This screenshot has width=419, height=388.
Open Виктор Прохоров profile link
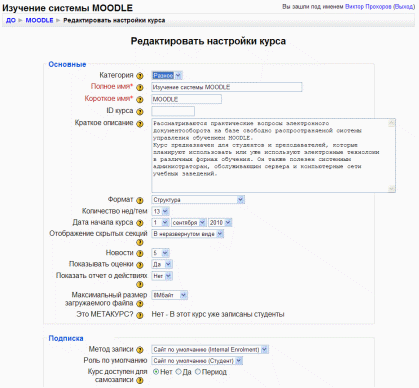tap(368, 7)
